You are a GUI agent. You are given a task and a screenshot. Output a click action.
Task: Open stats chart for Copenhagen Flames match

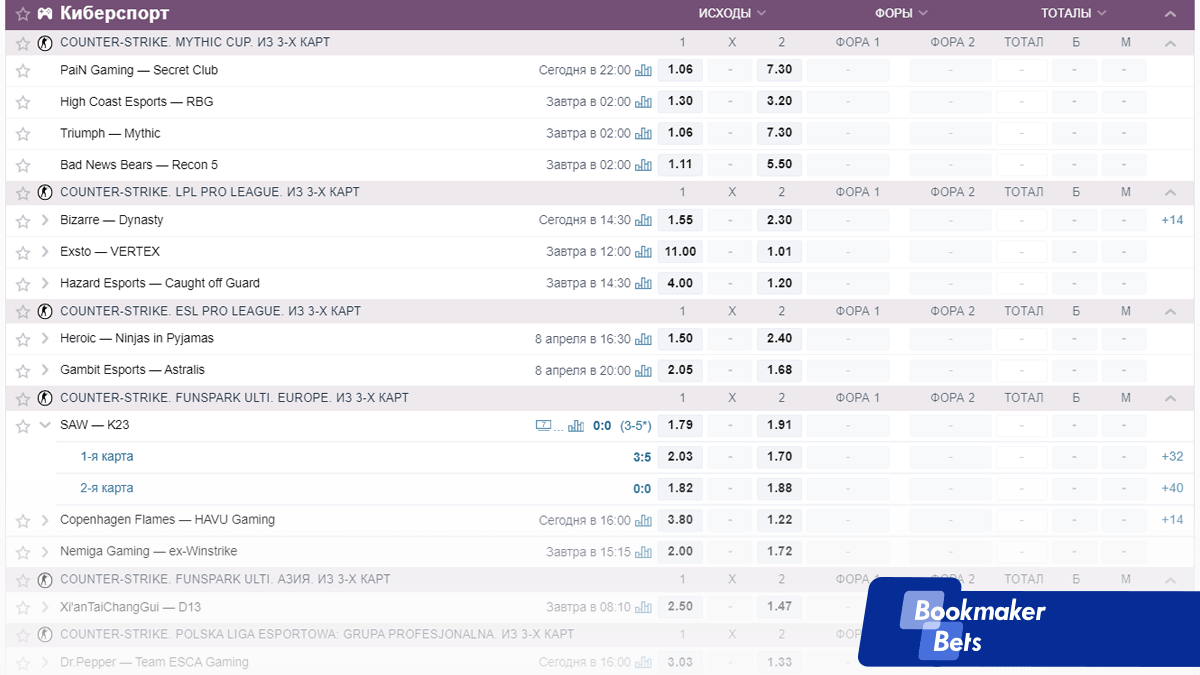pos(643,520)
